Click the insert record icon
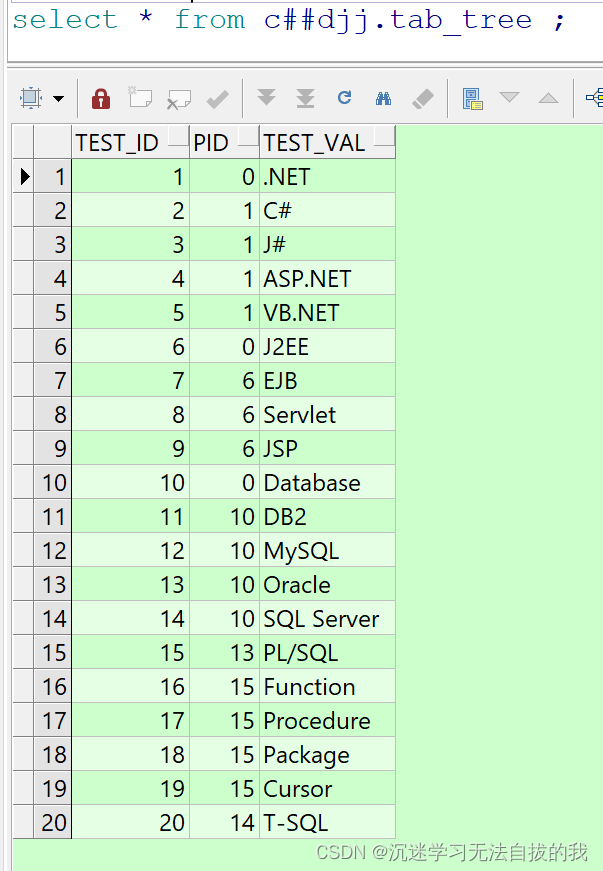This screenshot has width=603, height=871. [x=139, y=98]
